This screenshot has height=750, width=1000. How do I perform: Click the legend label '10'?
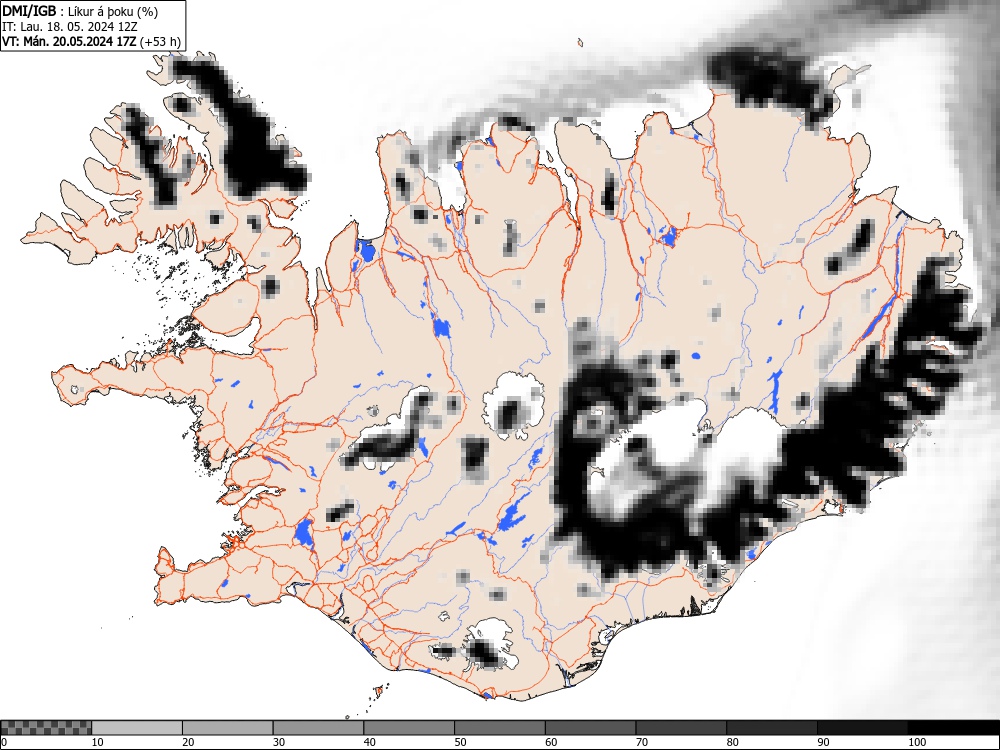(x=98, y=742)
